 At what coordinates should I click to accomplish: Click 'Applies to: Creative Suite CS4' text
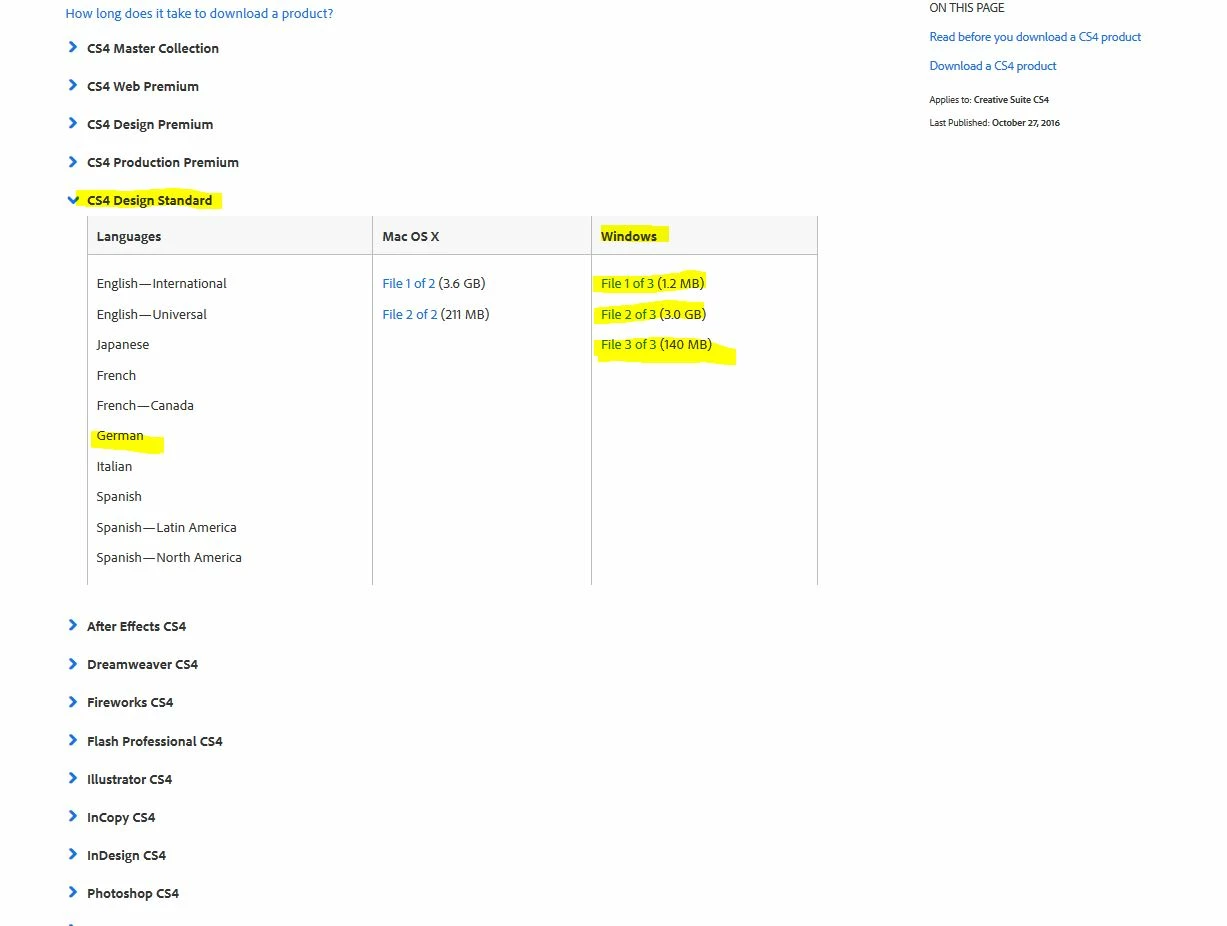tap(989, 100)
